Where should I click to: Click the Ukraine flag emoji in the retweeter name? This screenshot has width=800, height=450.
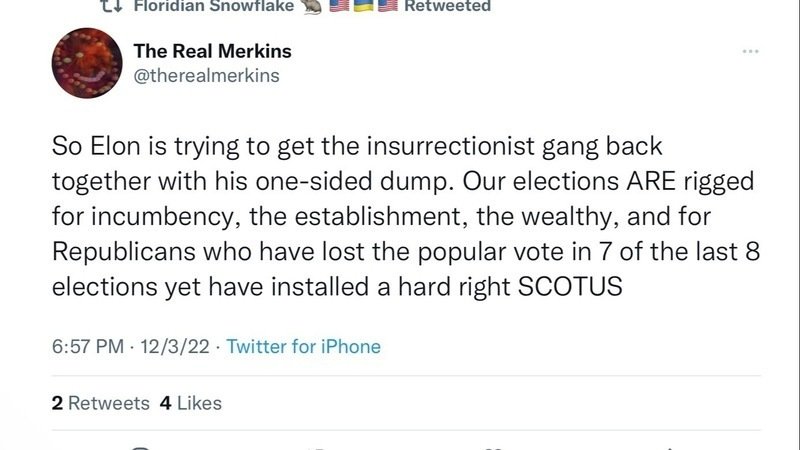363,6
